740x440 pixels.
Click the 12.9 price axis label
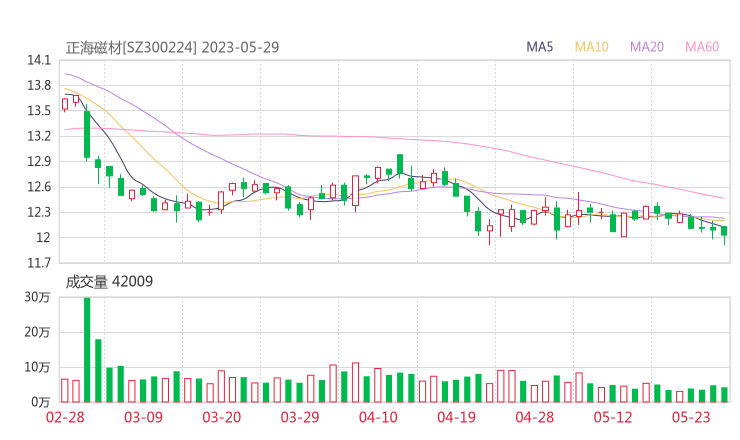tap(39, 161)
